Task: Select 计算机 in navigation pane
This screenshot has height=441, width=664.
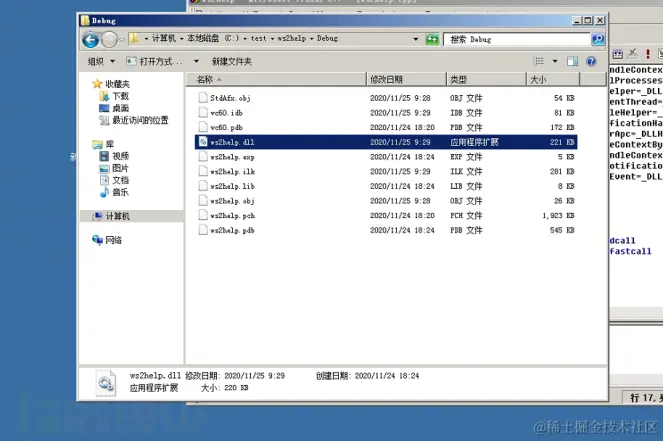Action: 117,216
